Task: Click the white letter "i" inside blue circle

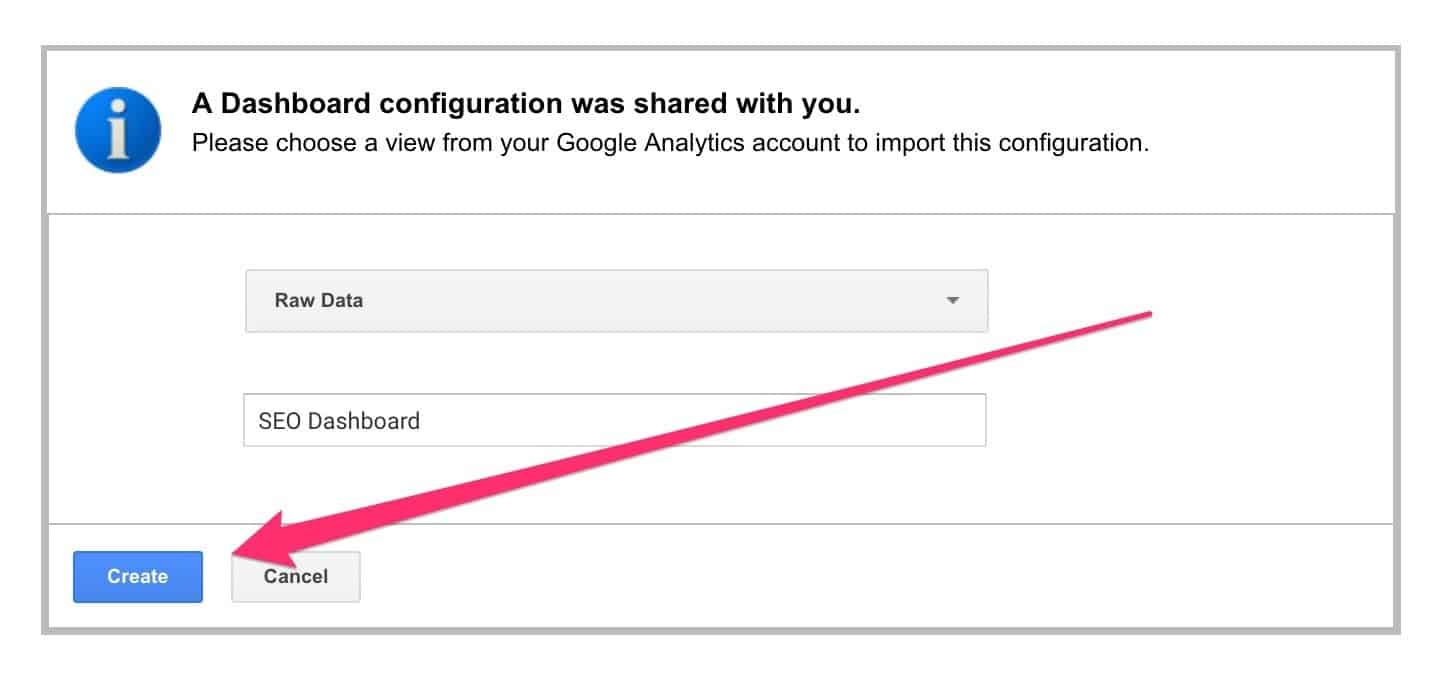Action: pos(118,128)
